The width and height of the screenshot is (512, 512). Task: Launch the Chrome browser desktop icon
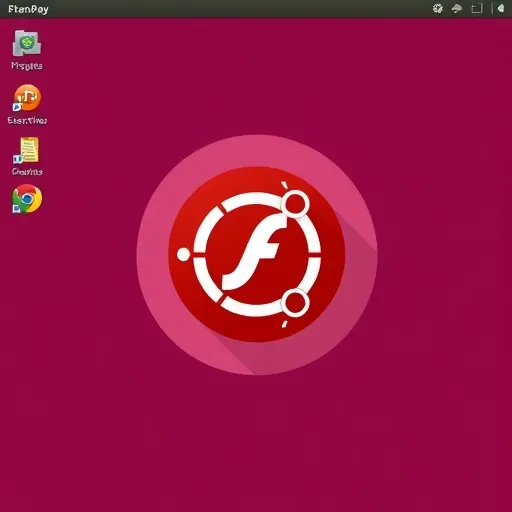tap(27, 199)
